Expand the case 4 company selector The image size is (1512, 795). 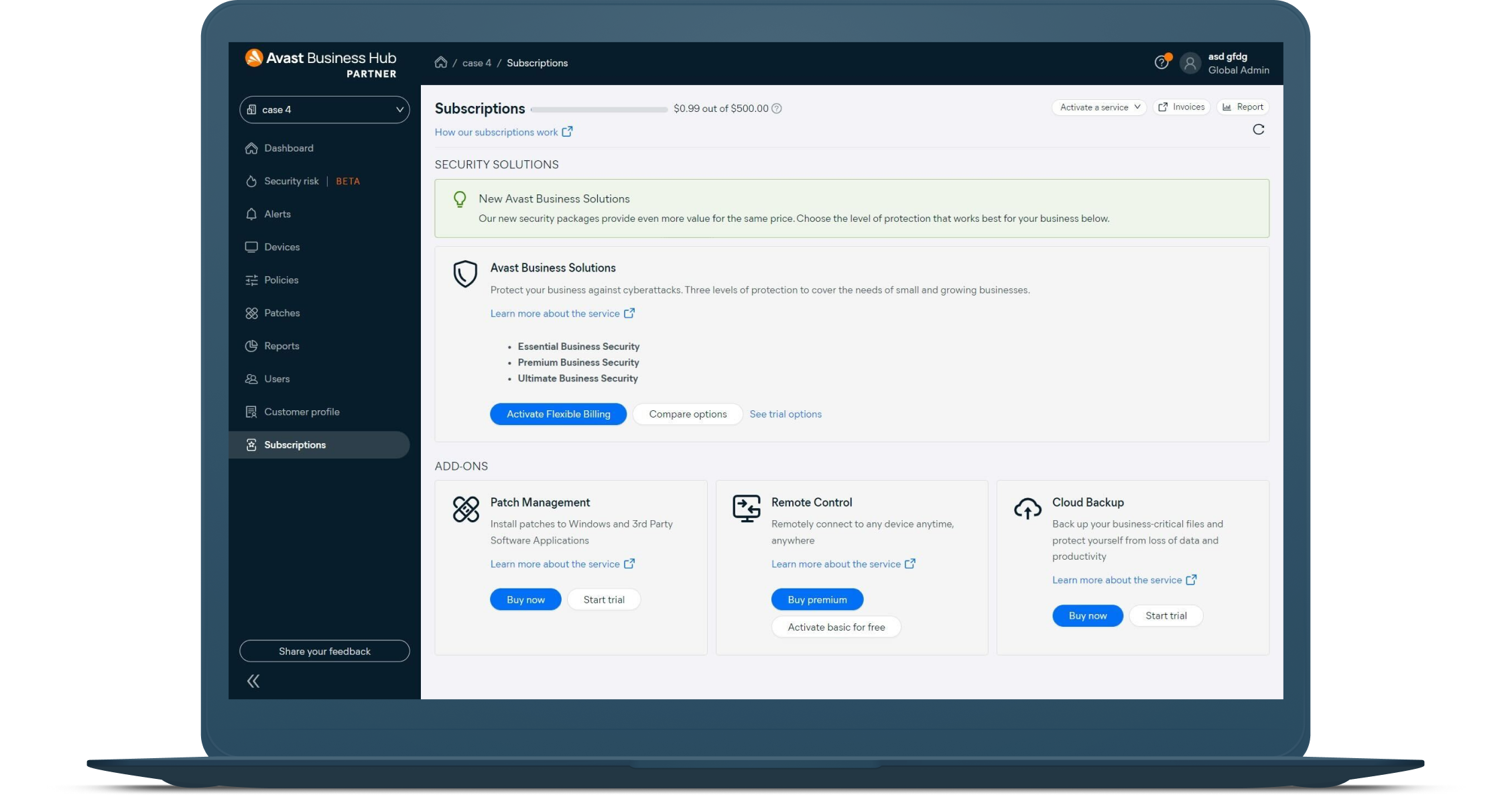(324, 109)
